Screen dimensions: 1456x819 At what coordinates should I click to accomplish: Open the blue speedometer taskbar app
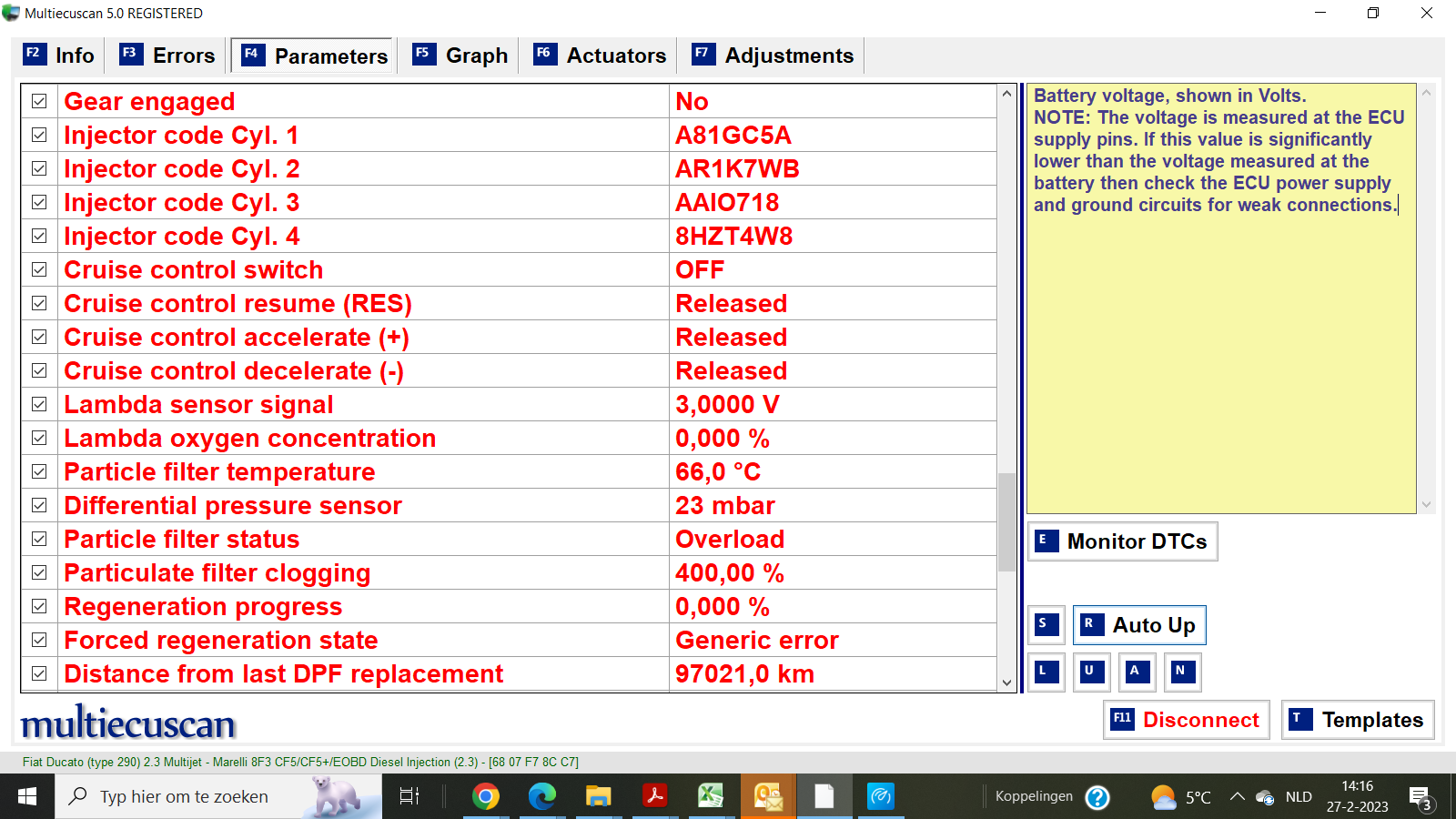[881, 797]
